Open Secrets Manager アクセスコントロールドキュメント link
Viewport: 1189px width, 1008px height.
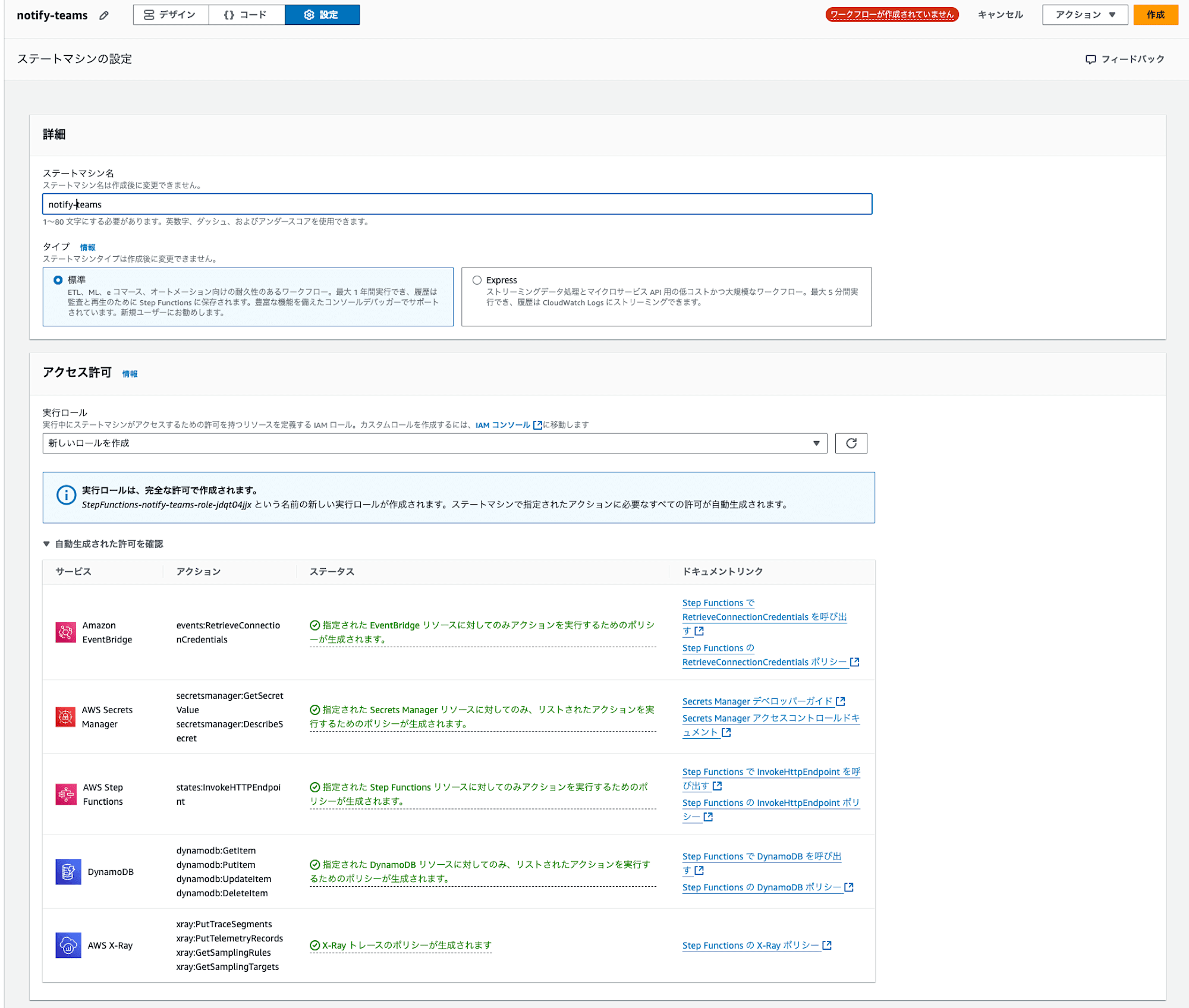click(771, 725)
